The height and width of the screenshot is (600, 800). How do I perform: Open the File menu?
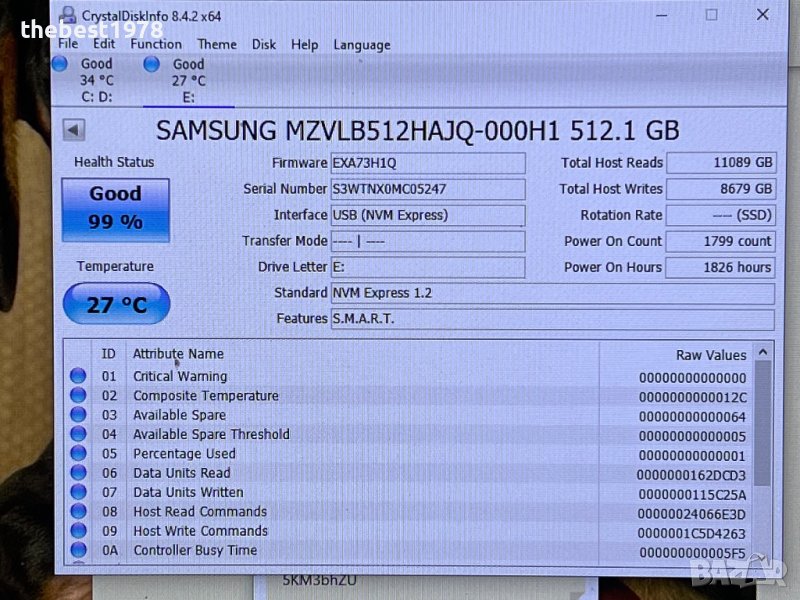pos(68,44)
